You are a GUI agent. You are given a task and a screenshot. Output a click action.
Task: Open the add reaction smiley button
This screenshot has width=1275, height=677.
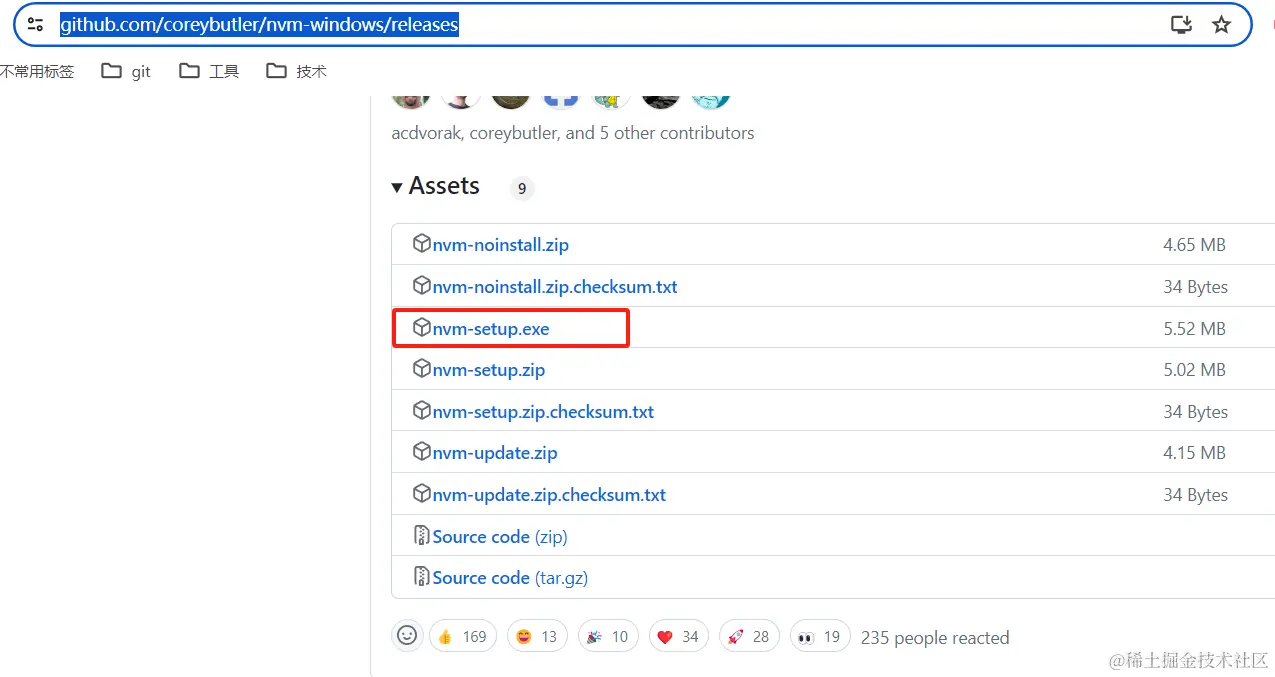pos(407,635)
